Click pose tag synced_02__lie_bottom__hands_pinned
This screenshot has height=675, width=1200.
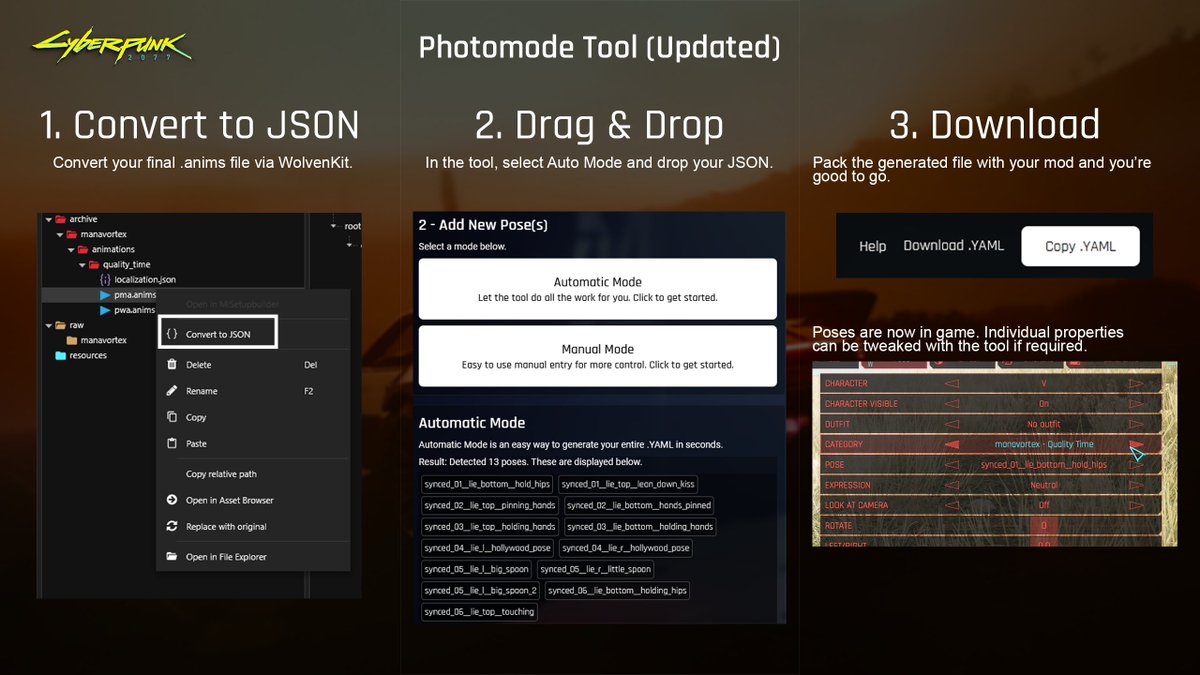tap(639, 505)
